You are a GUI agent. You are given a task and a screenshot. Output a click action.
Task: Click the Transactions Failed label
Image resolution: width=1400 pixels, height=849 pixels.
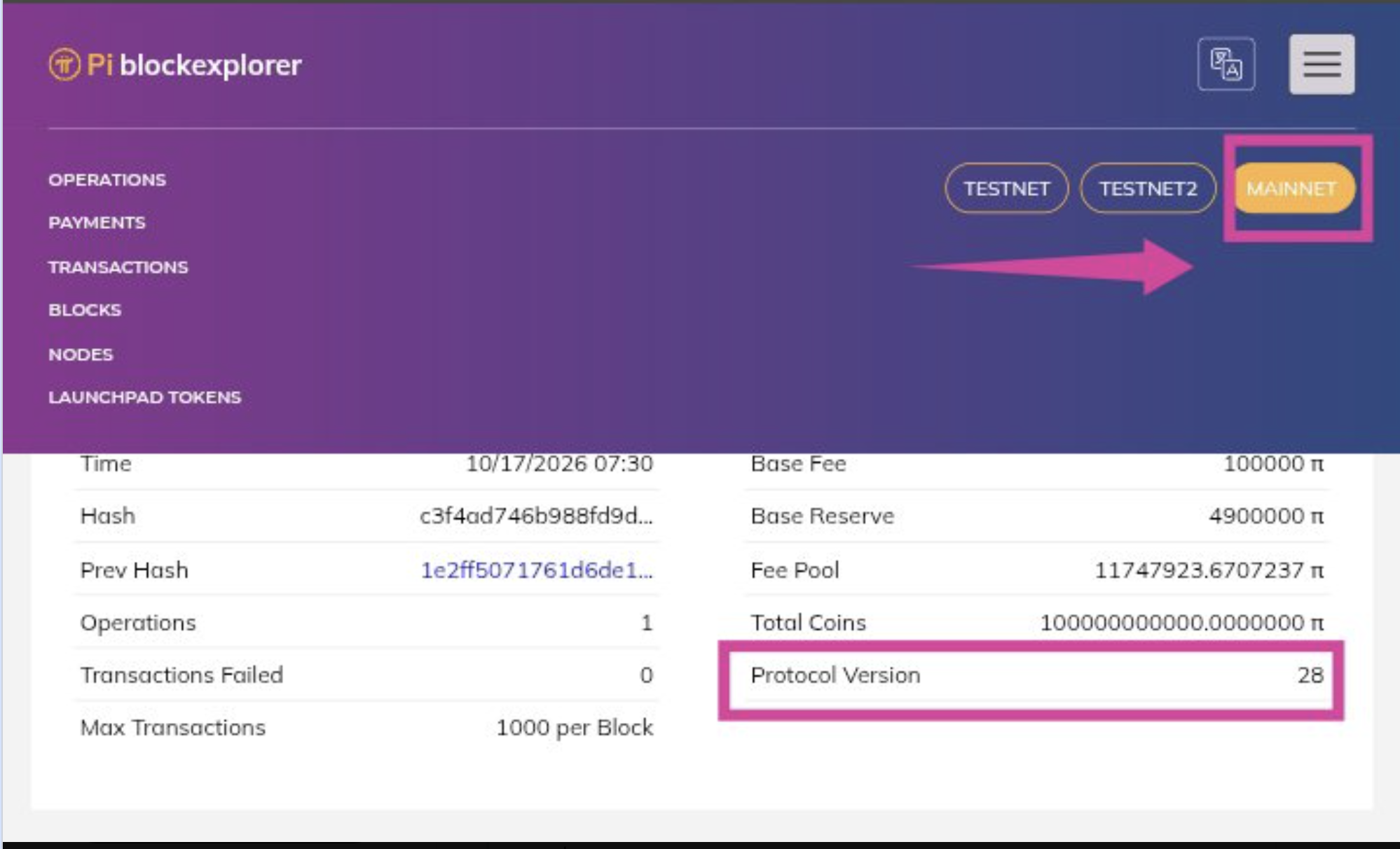181,675
